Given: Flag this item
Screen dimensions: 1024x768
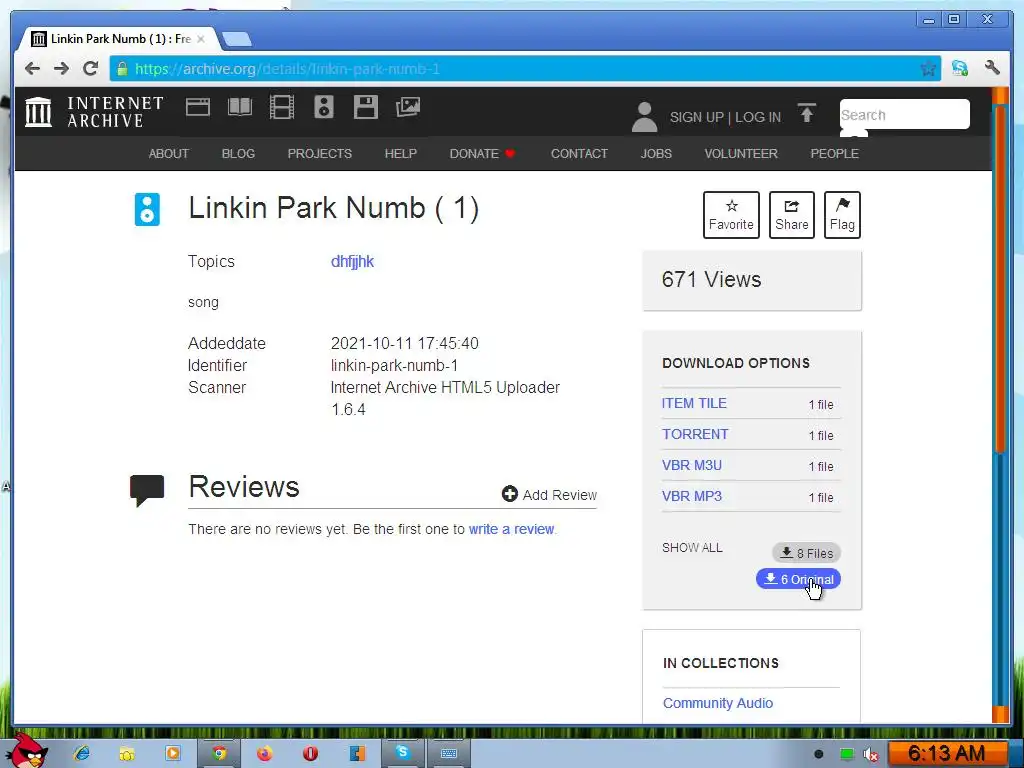Looking at the screenshot, I should (842, 215).
